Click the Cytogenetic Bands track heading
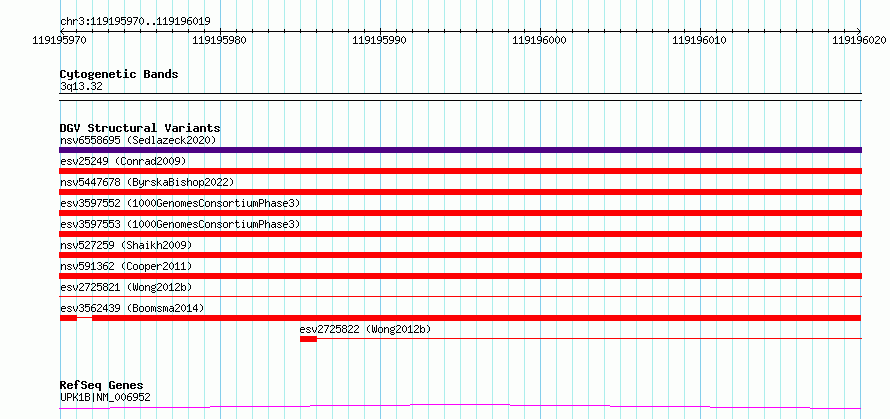 click(119, 74)
